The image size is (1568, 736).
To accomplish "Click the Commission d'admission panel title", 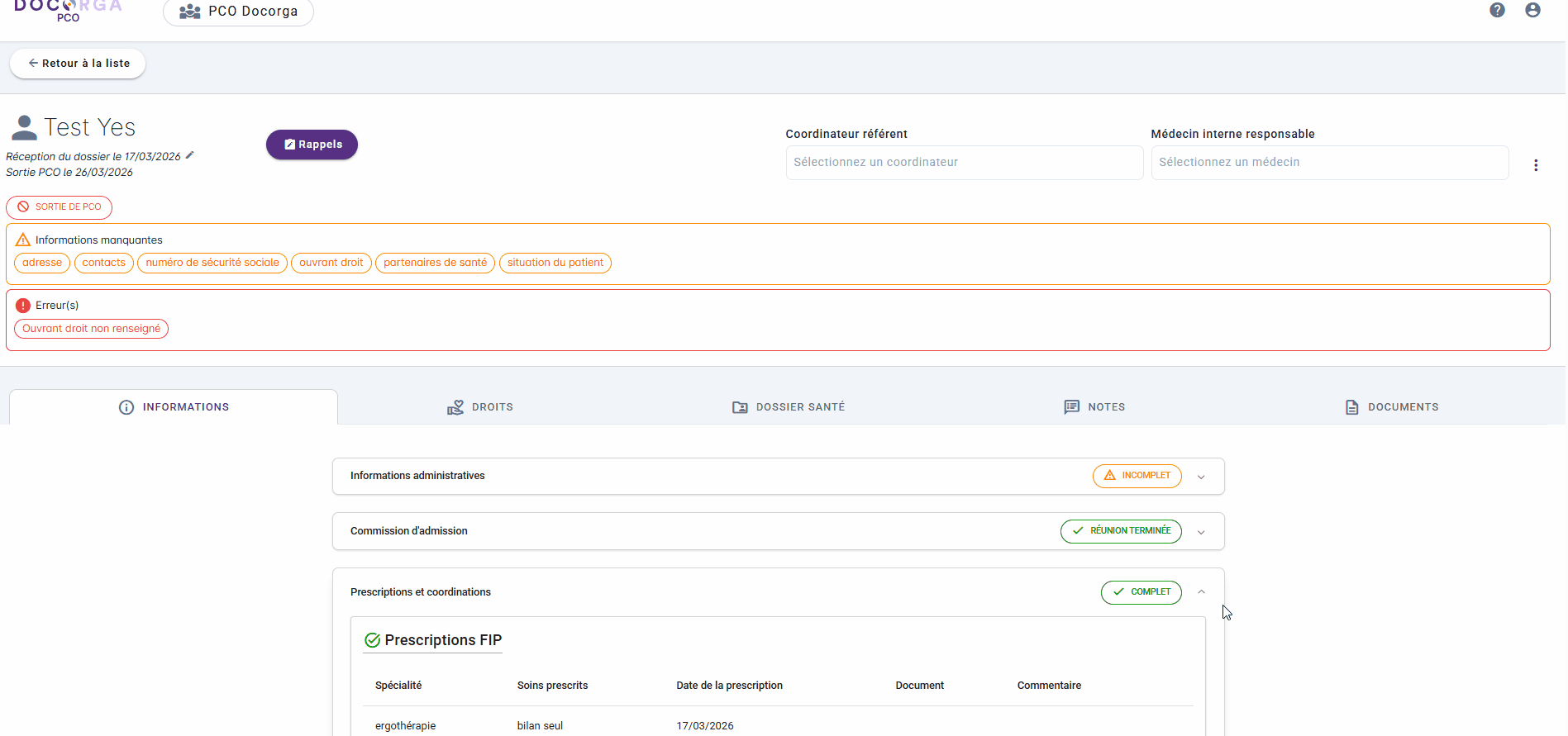I will coord(409,531).
